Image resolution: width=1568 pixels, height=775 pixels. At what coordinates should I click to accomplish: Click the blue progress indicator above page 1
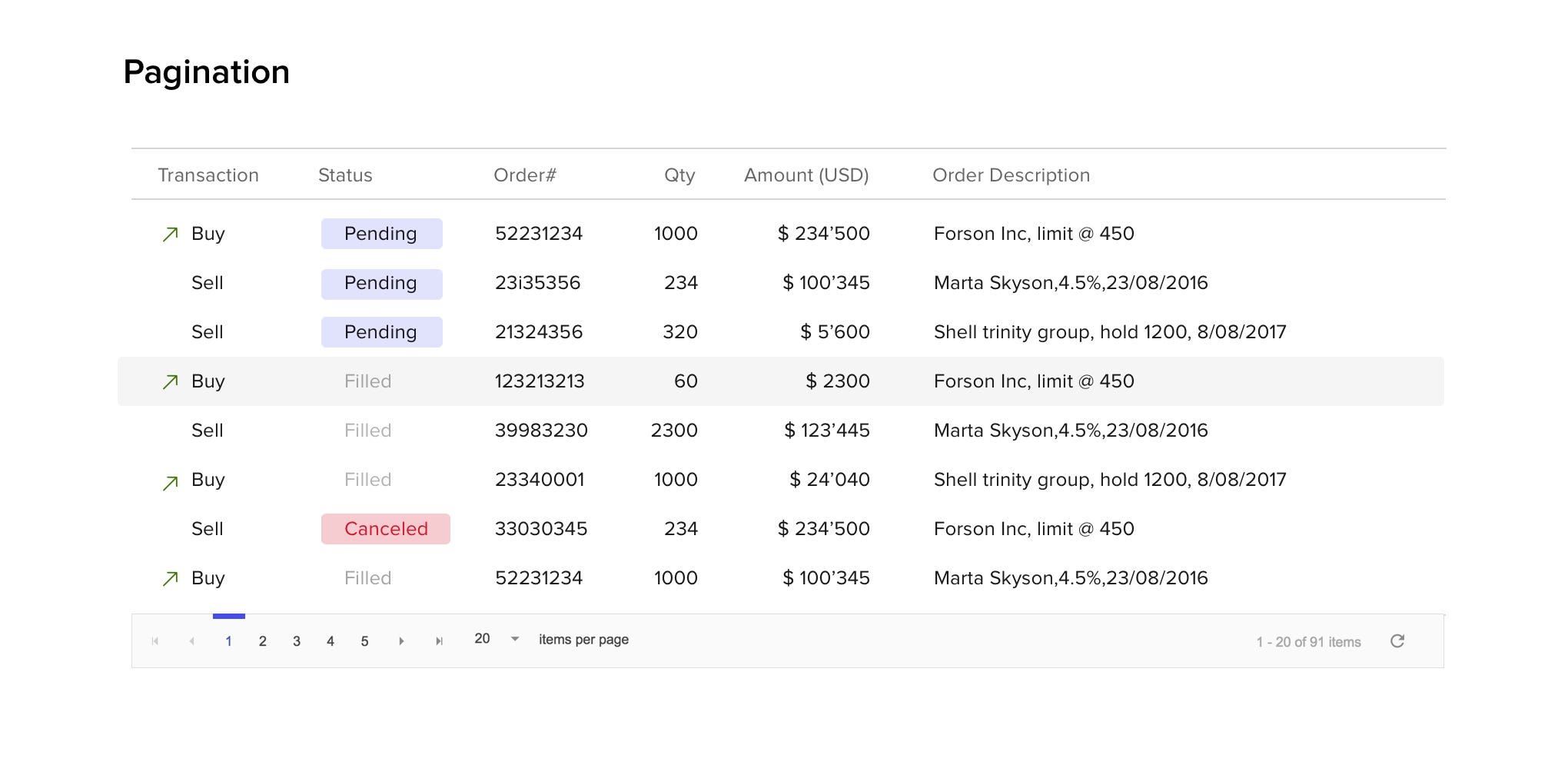[x=229, y=616]
